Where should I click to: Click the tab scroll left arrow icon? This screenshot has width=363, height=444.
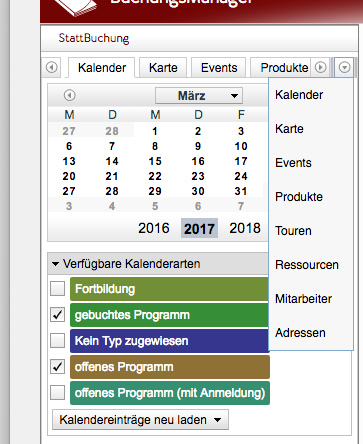[x=52, y=67]
